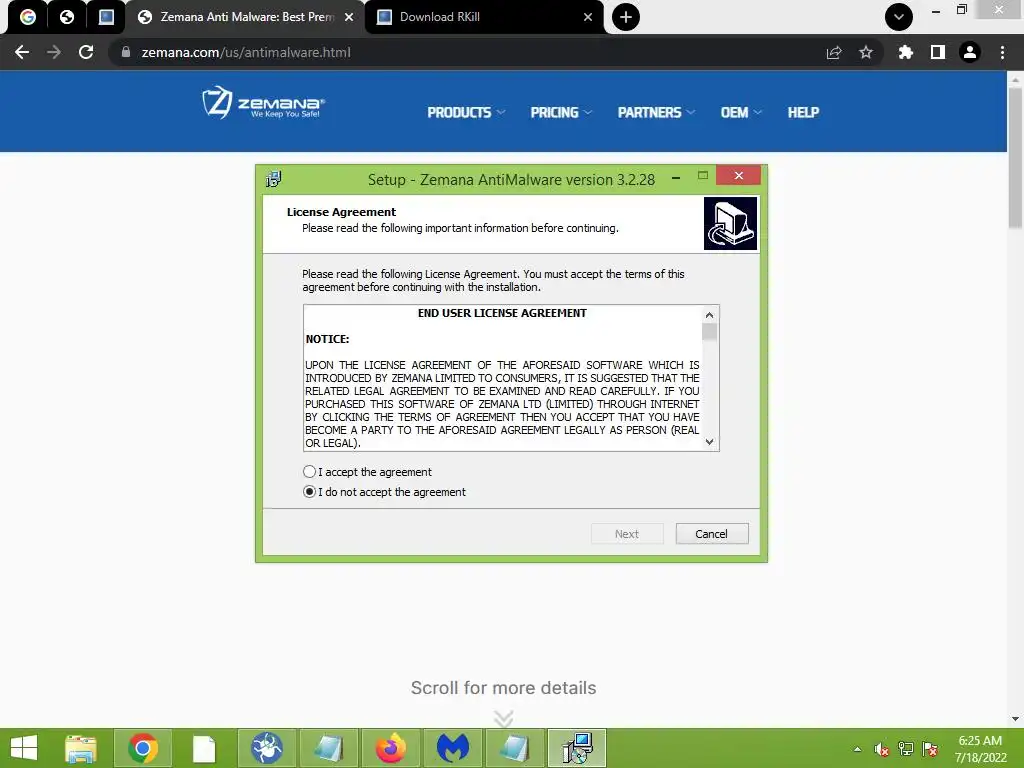Click the page vertical scrollbar thumb

1015,157
